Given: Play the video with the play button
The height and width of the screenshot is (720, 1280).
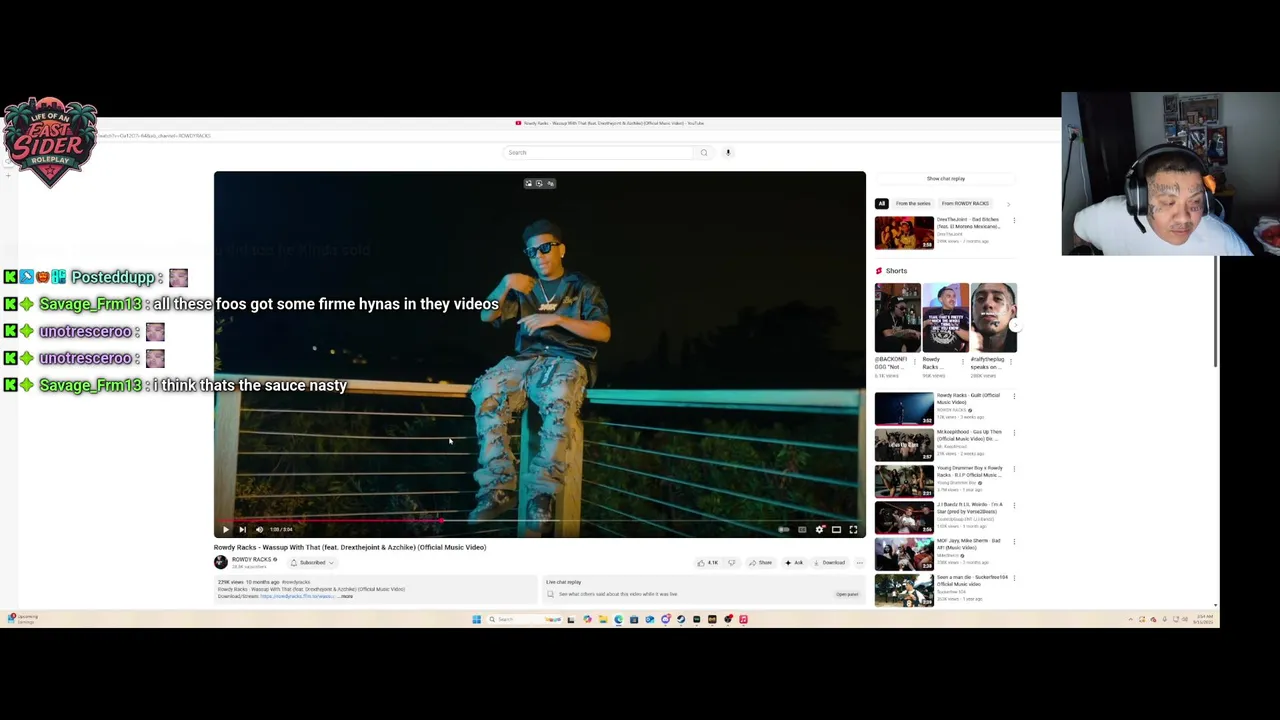Looking at the screenshot, I should click(x=225, y=530).
